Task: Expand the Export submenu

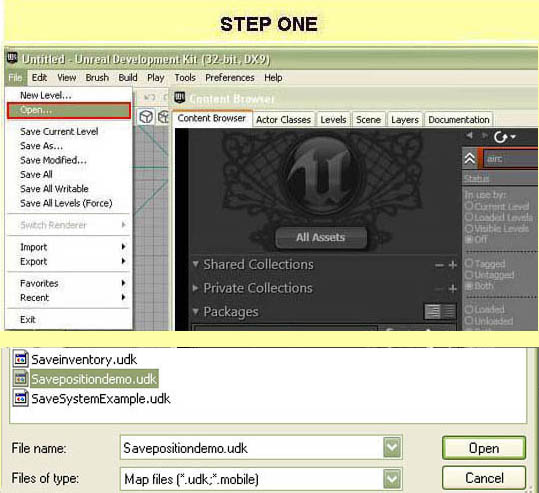Action: click(x=69, y=261)
